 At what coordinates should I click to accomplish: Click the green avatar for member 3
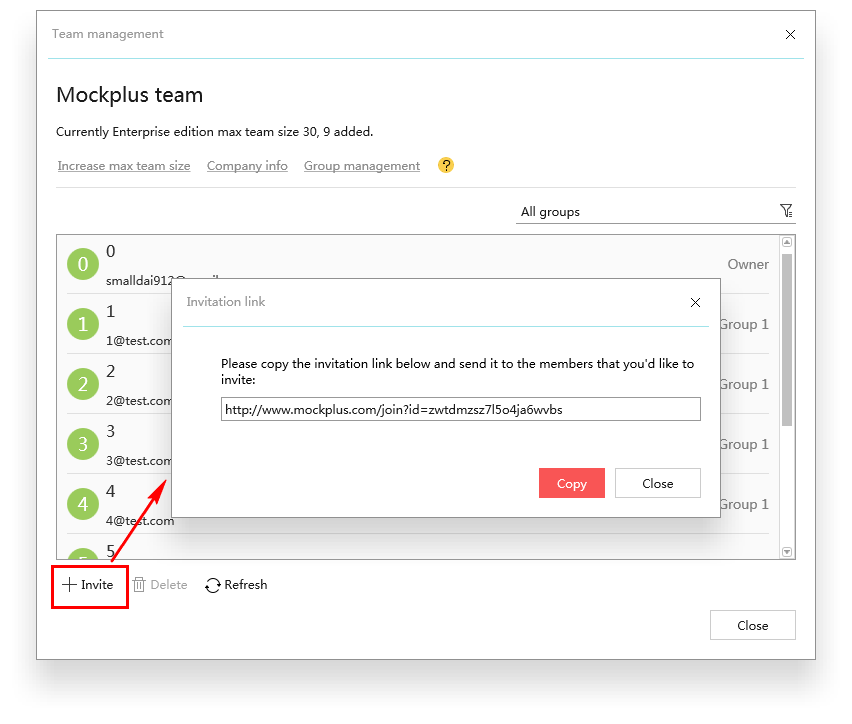[x=83, y=444]
